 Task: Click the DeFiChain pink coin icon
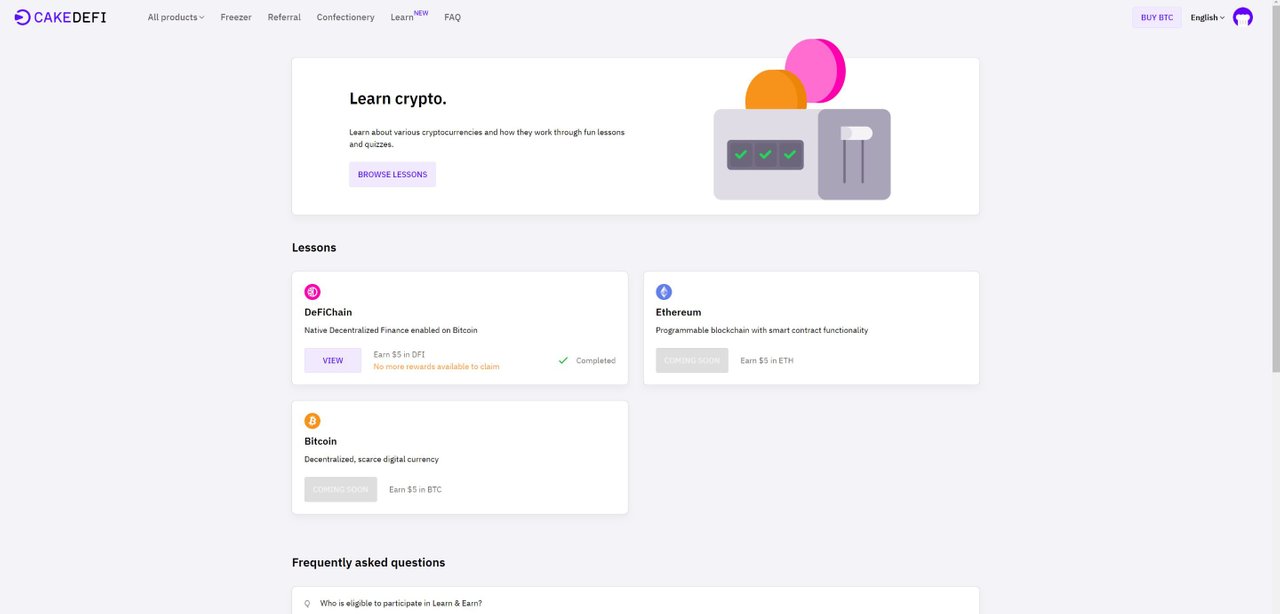pyautogui.click(x=313, y=292)
